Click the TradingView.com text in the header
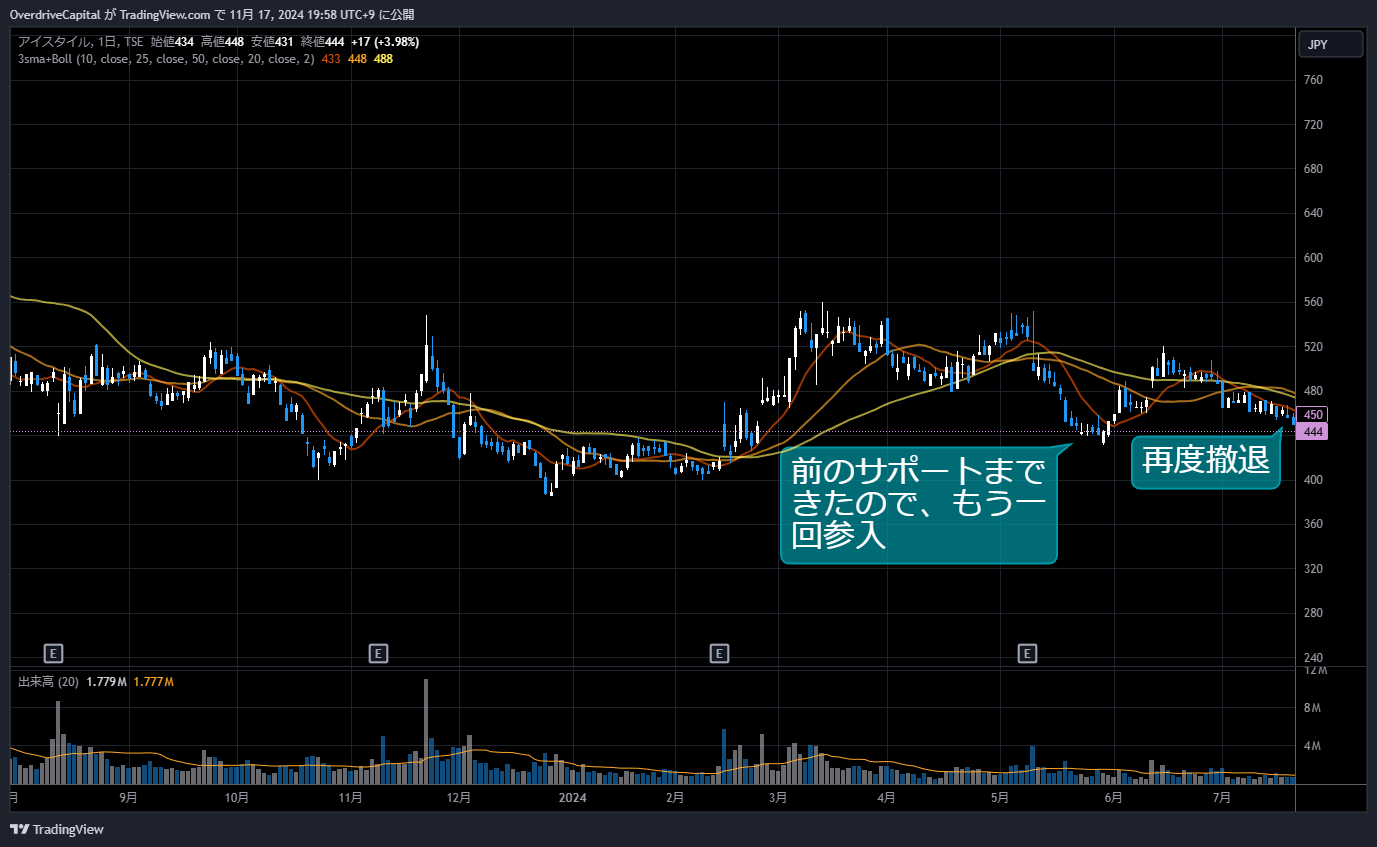This screenshot has height=847, width=1377. [165, 14]
